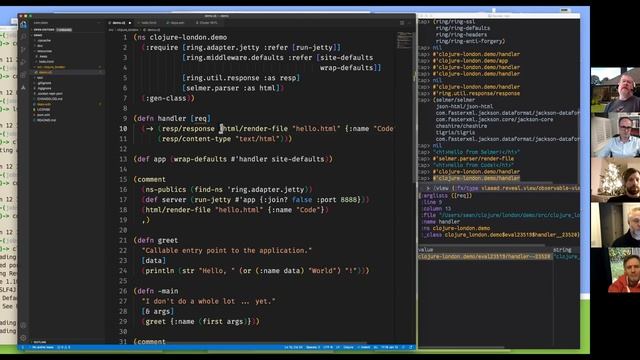The image size is (640, 360).
Task: Click the Clojure language mode in the status bar
Action: pos(348,347)
